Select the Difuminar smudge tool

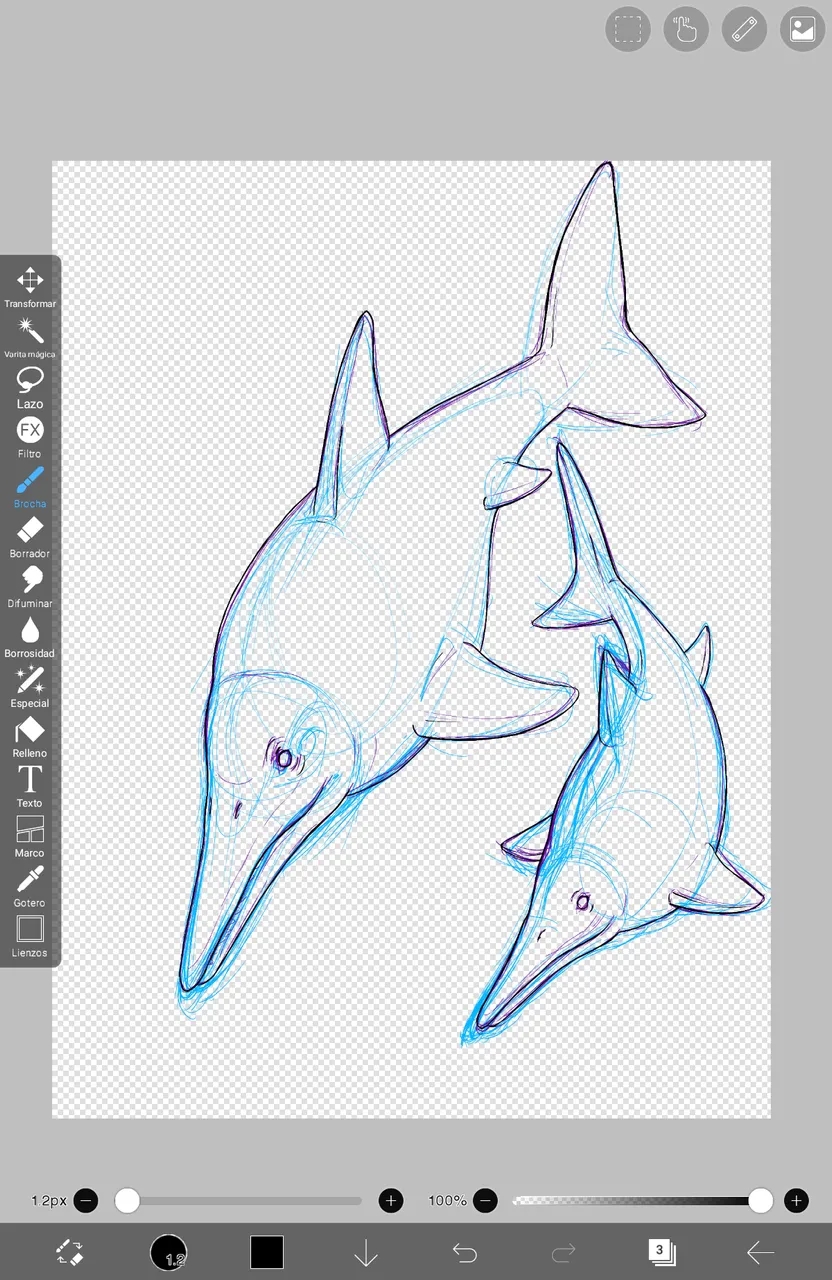pyautogui.click(x=30, y=587)
